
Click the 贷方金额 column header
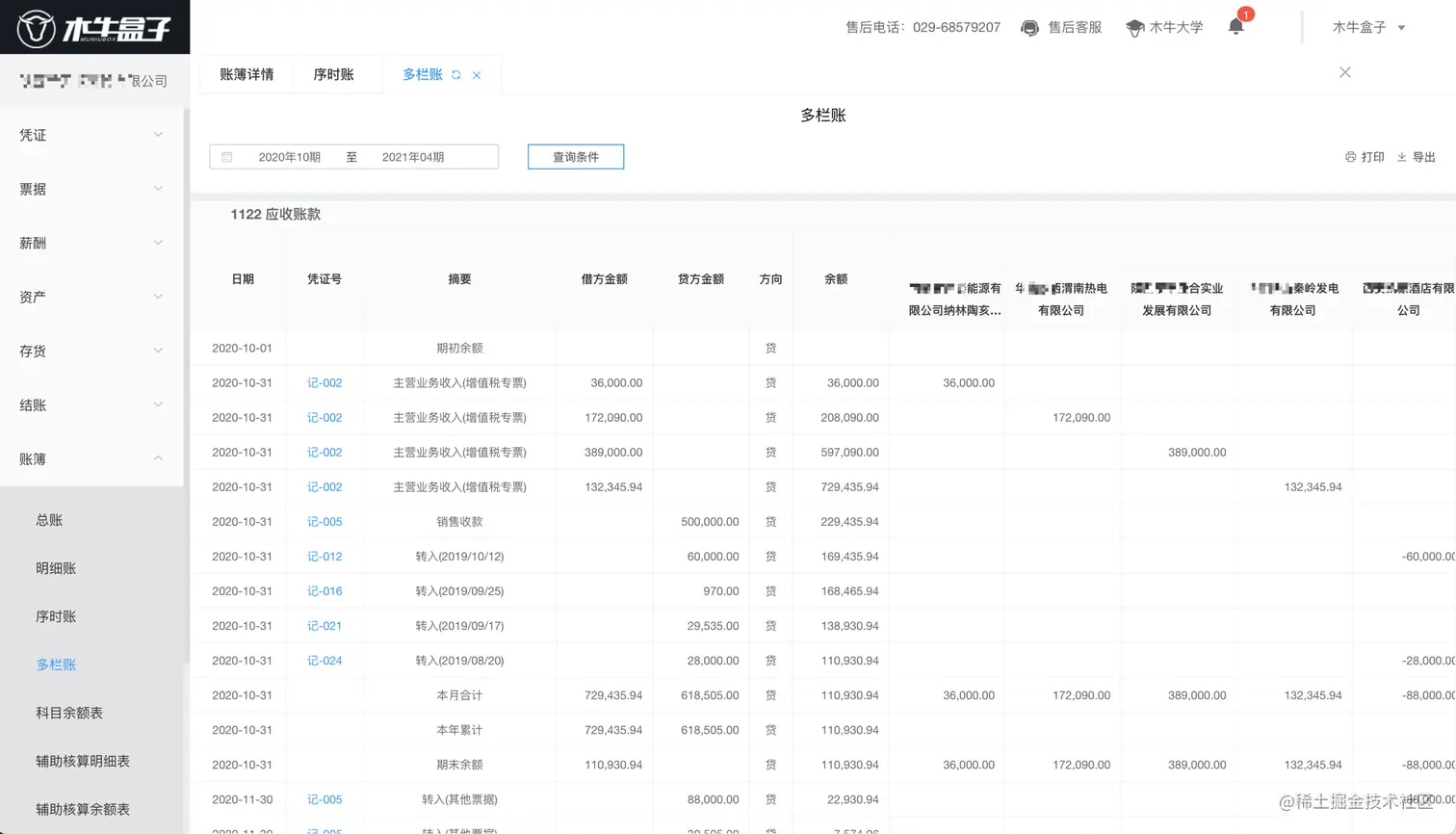click(700, 279)
